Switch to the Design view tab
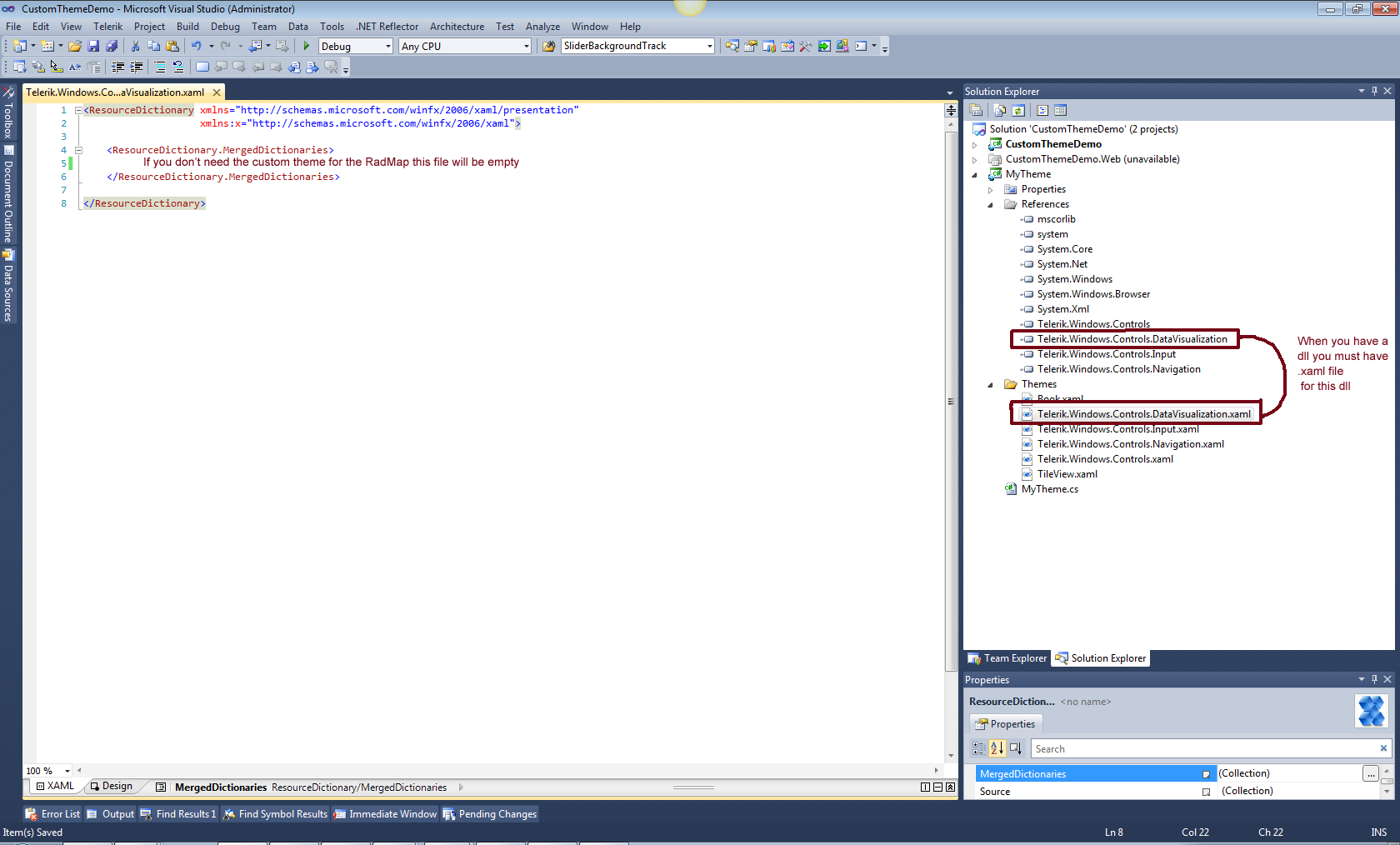 tap(111, 787)
